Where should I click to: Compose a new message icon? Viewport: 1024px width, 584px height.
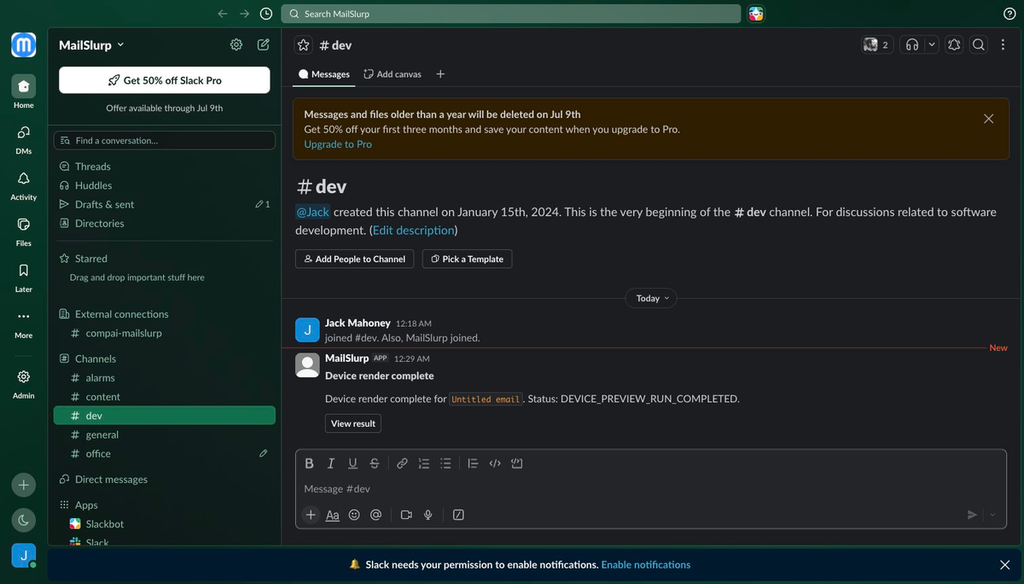263,44
